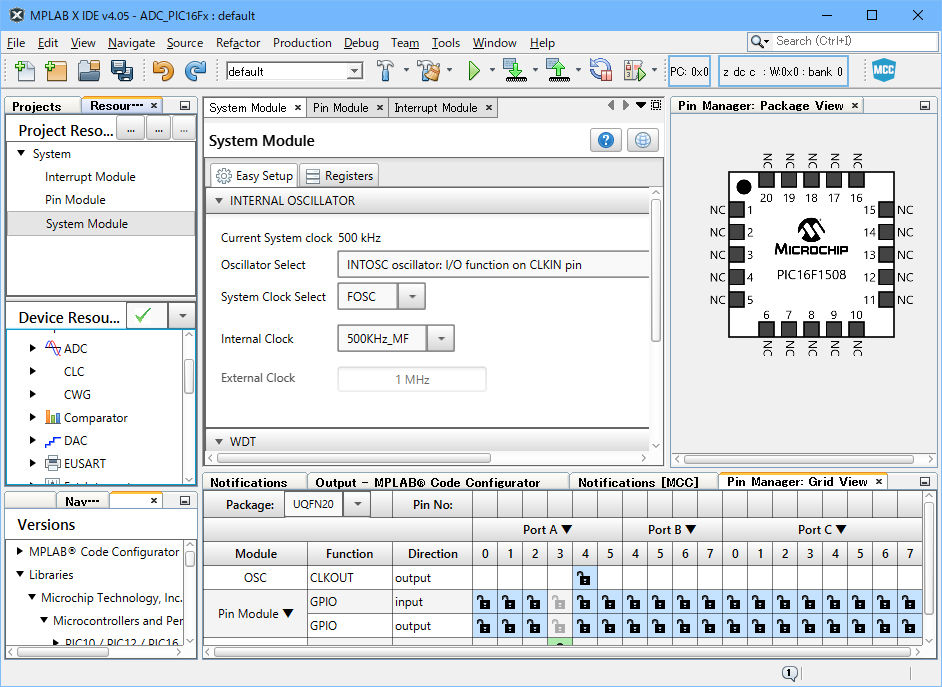This screenshot has width=942, height=687.
Task: Toggle the Port C pin 7 GPIO output lock
Action: tap(910, 626)
